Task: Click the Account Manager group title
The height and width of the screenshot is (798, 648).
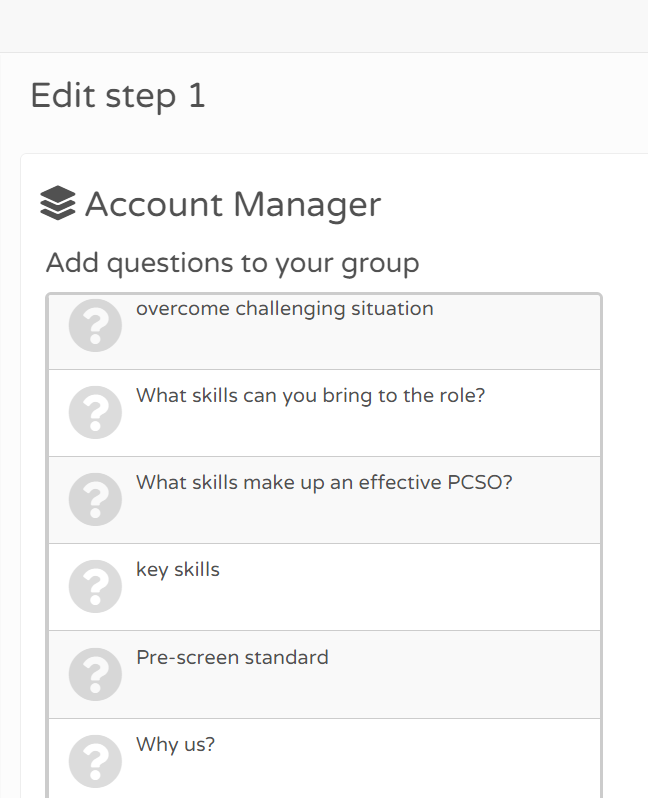Action: tap(233, 205)
